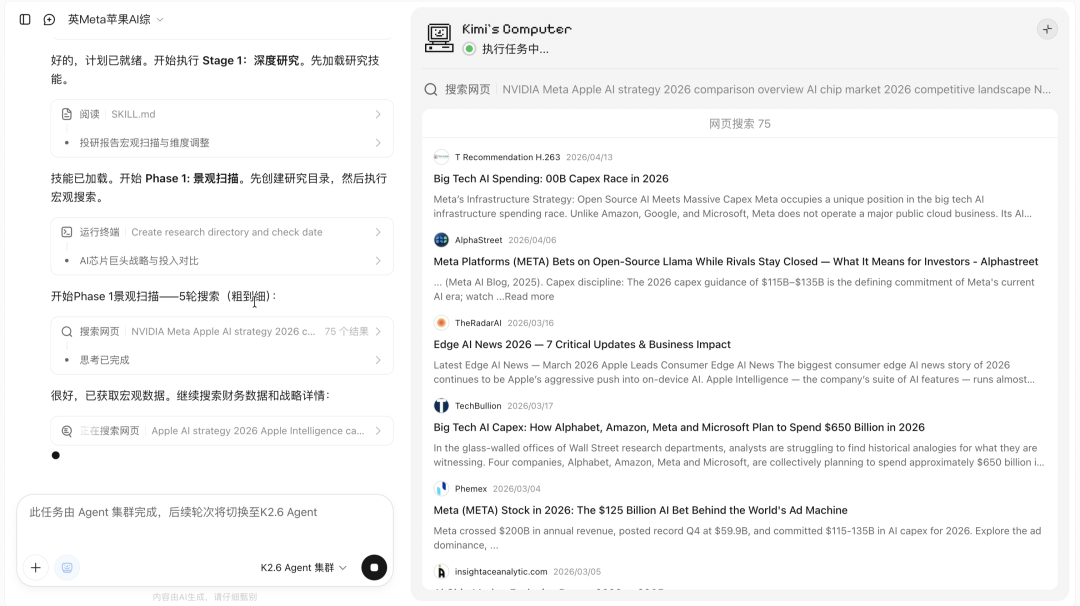Click the in-progress 正在搜索网页 icon
The width and height of the screenshot is (1080, 606).
[x=67, y=430]
